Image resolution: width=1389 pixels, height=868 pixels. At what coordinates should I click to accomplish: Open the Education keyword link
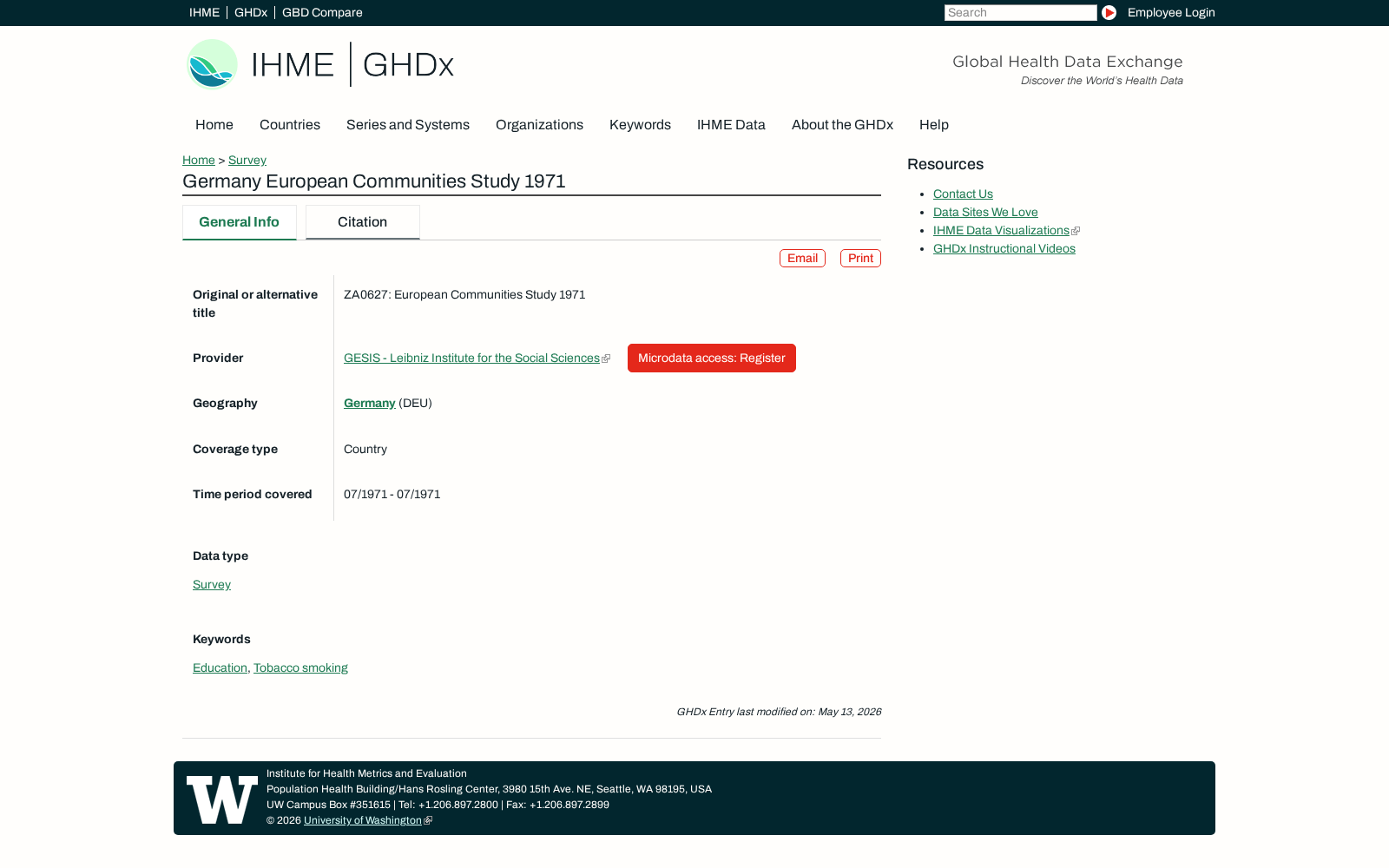click(220, 667)
